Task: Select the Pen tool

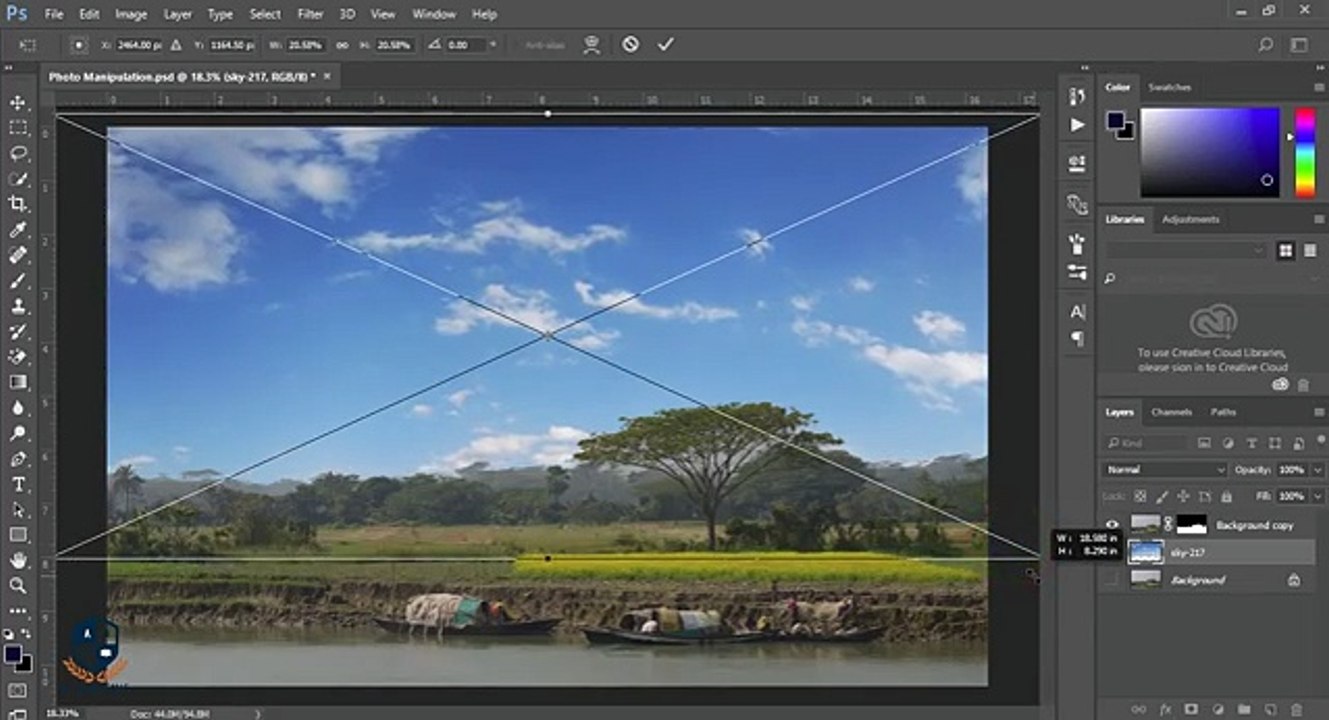Action: (x=18, y=459)
